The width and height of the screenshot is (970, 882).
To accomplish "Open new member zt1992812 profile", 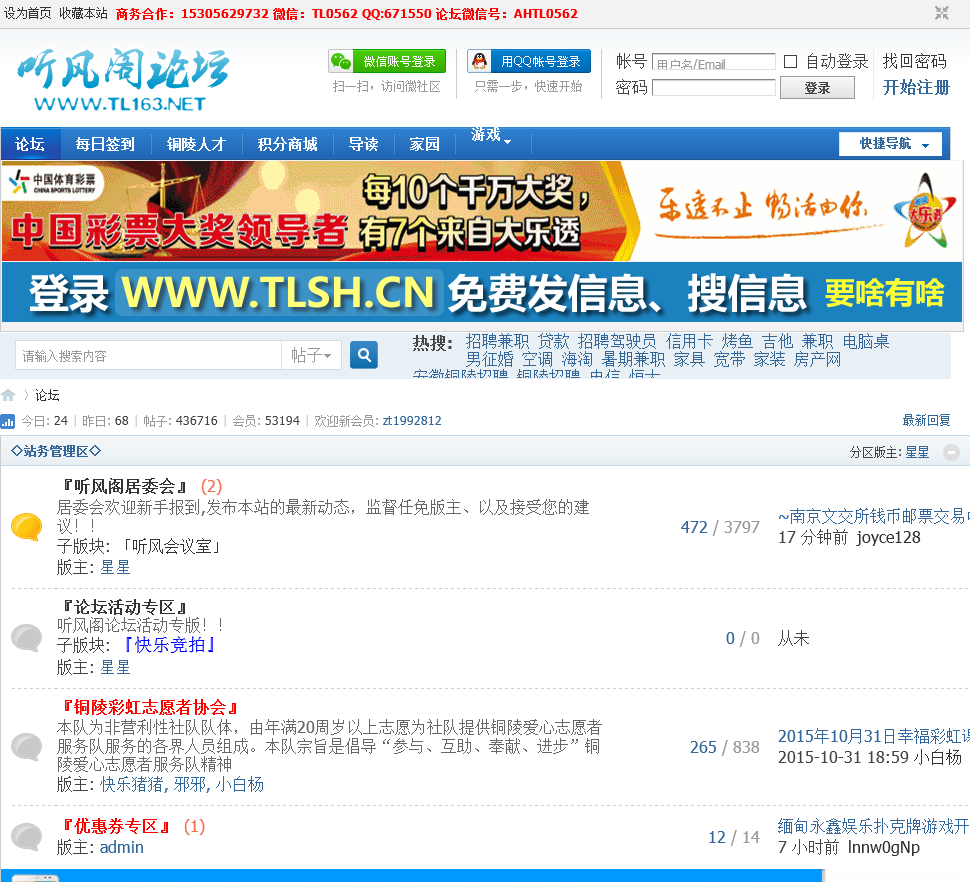I will (412, 421).
